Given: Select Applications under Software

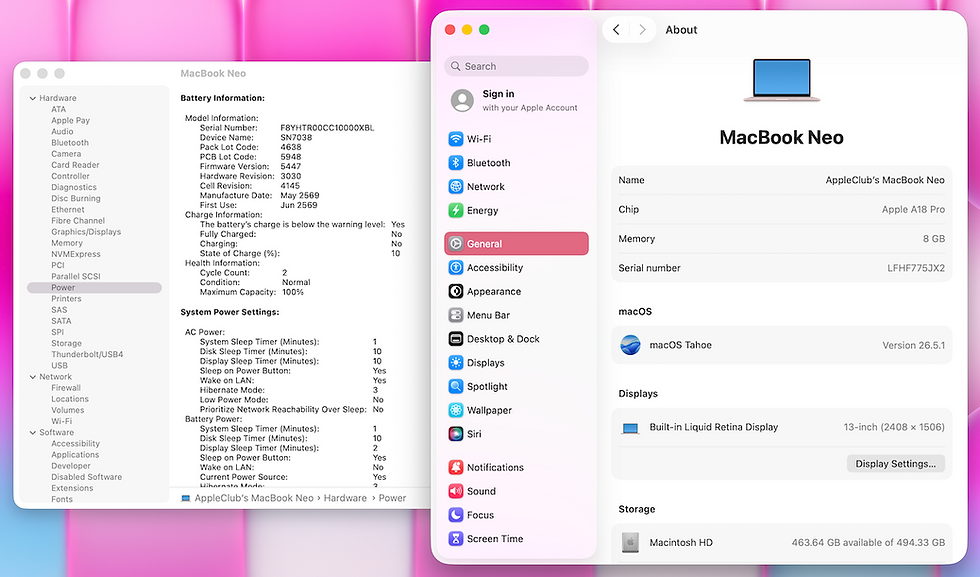Looking at the screenshot, I should [75, 454].
